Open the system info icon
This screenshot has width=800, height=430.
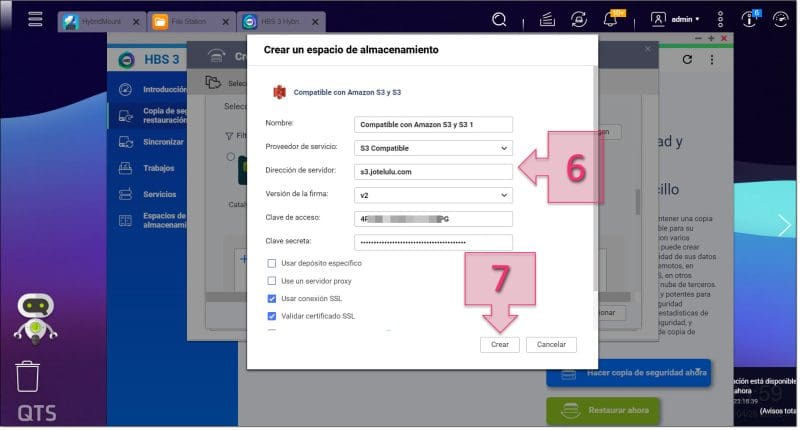(749, 19)
